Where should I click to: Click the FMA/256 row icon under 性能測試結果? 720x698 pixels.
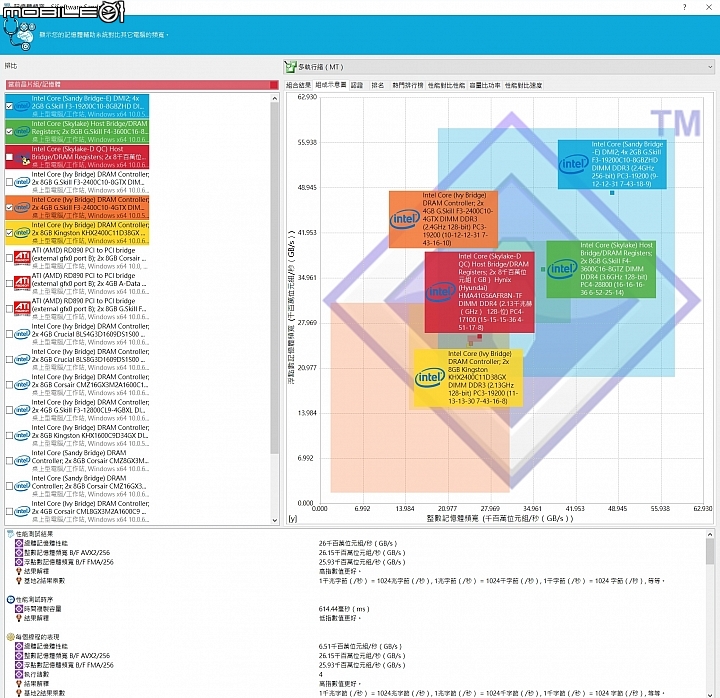[x=19, y=562]
